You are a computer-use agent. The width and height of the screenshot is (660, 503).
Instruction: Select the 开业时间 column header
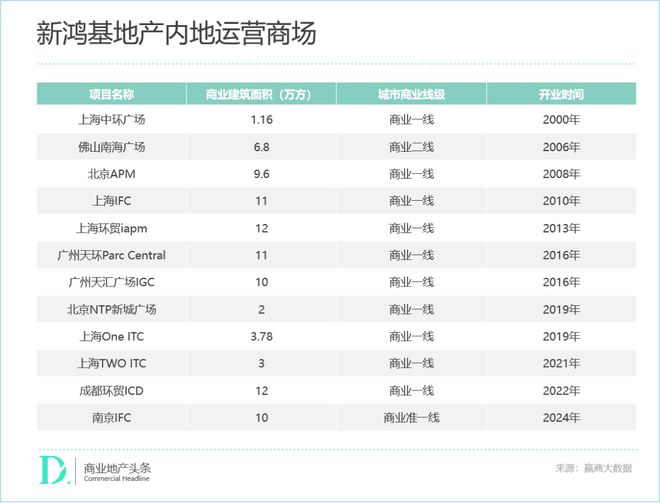(561, 94)
